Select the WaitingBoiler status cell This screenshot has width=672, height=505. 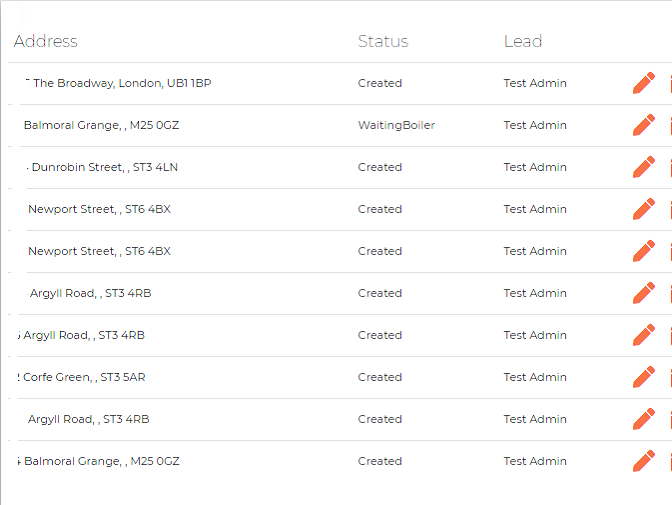[396, 125]
